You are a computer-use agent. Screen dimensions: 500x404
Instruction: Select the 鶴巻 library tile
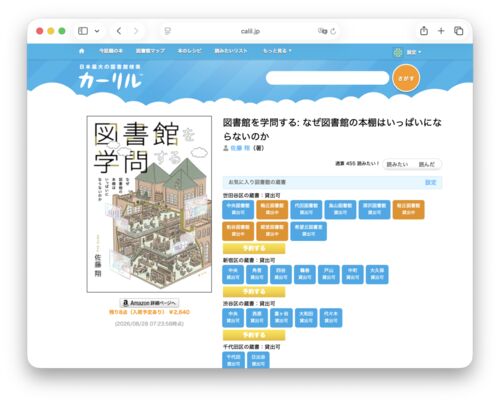tap(305, 274)
